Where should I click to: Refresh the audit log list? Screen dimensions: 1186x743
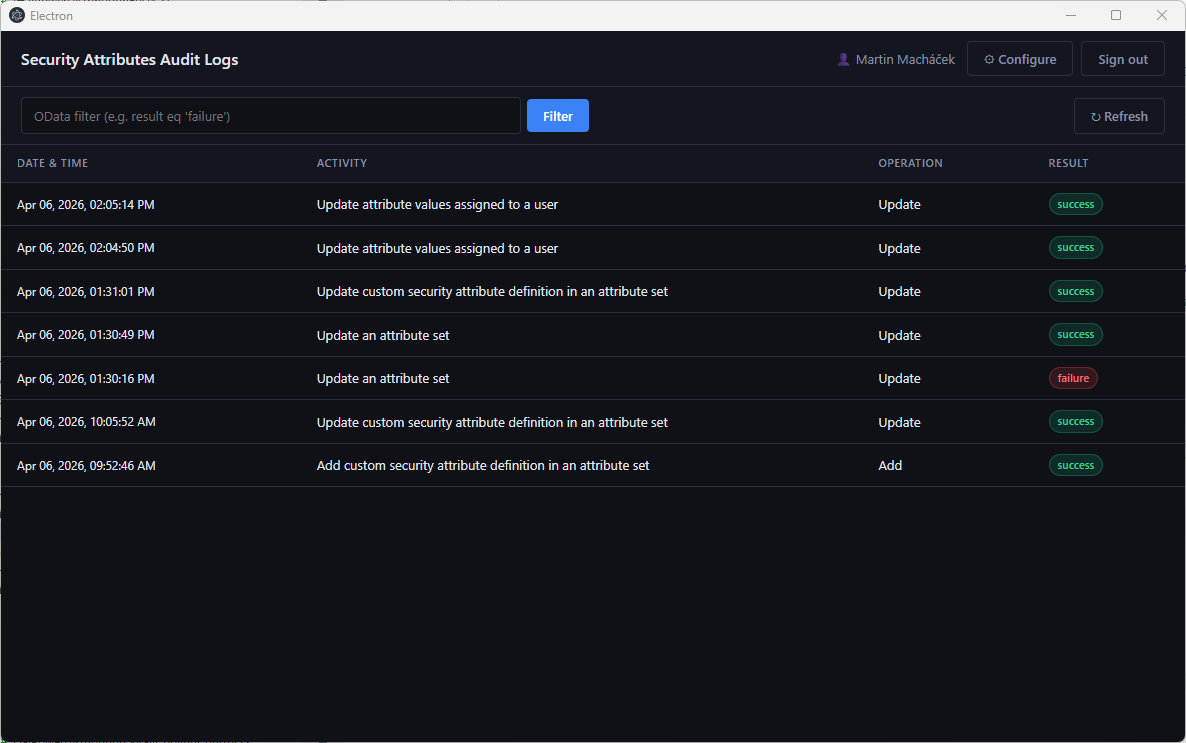point(1118,116)
